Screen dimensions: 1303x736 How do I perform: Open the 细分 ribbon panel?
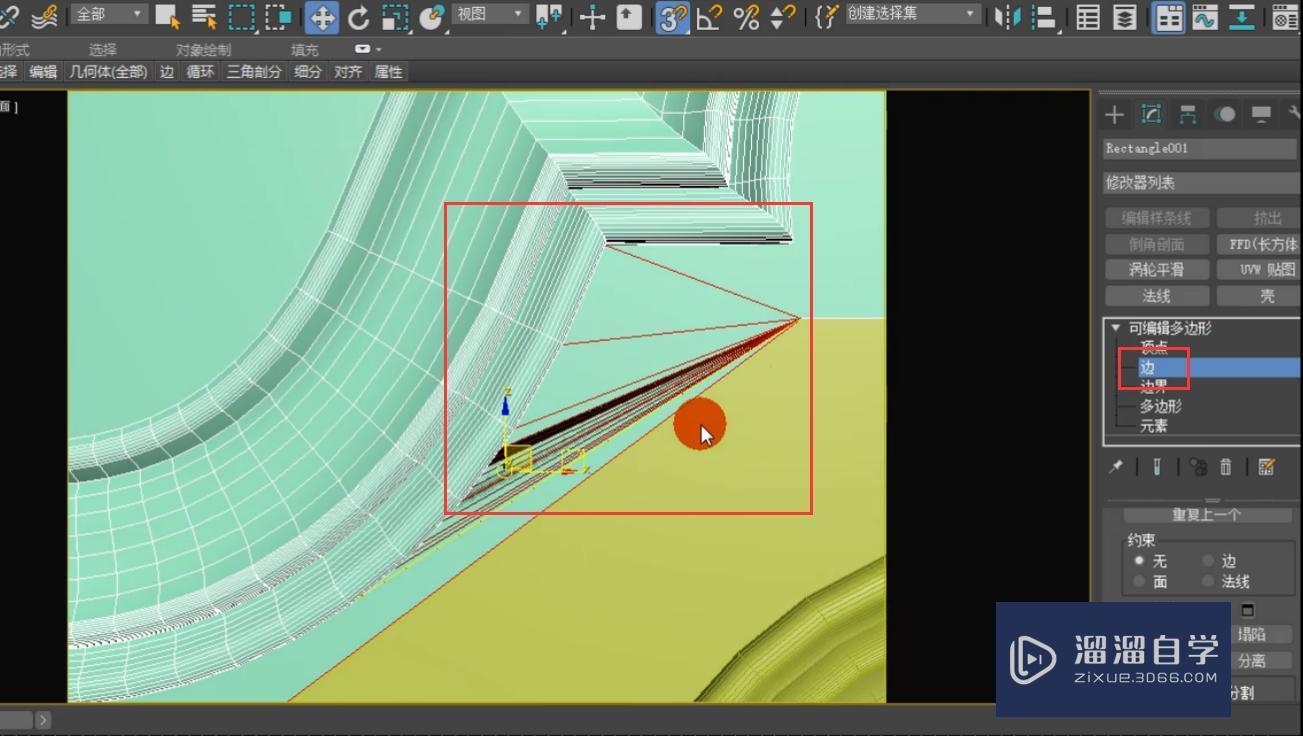tap(308, 72)
